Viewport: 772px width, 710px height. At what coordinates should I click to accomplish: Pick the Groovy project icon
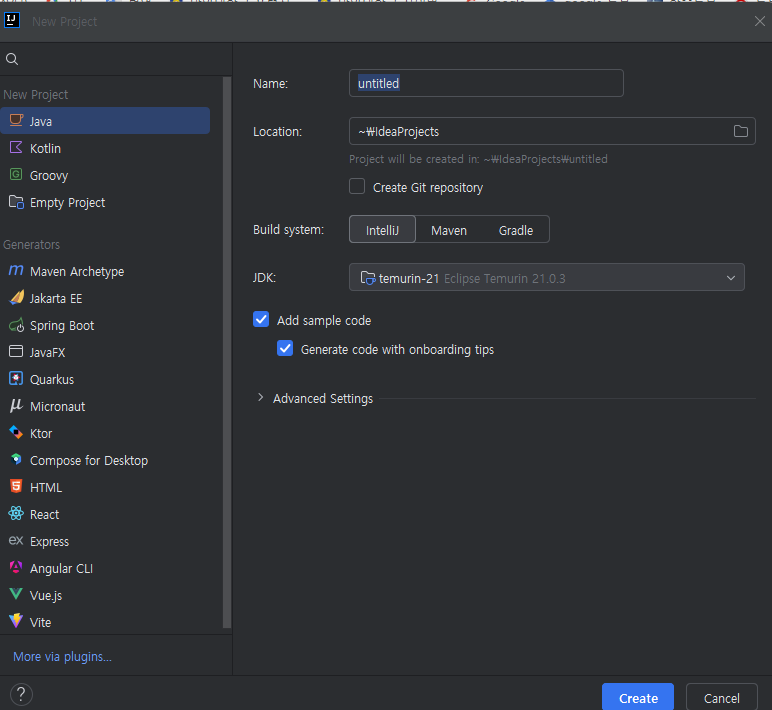(16, 174)
